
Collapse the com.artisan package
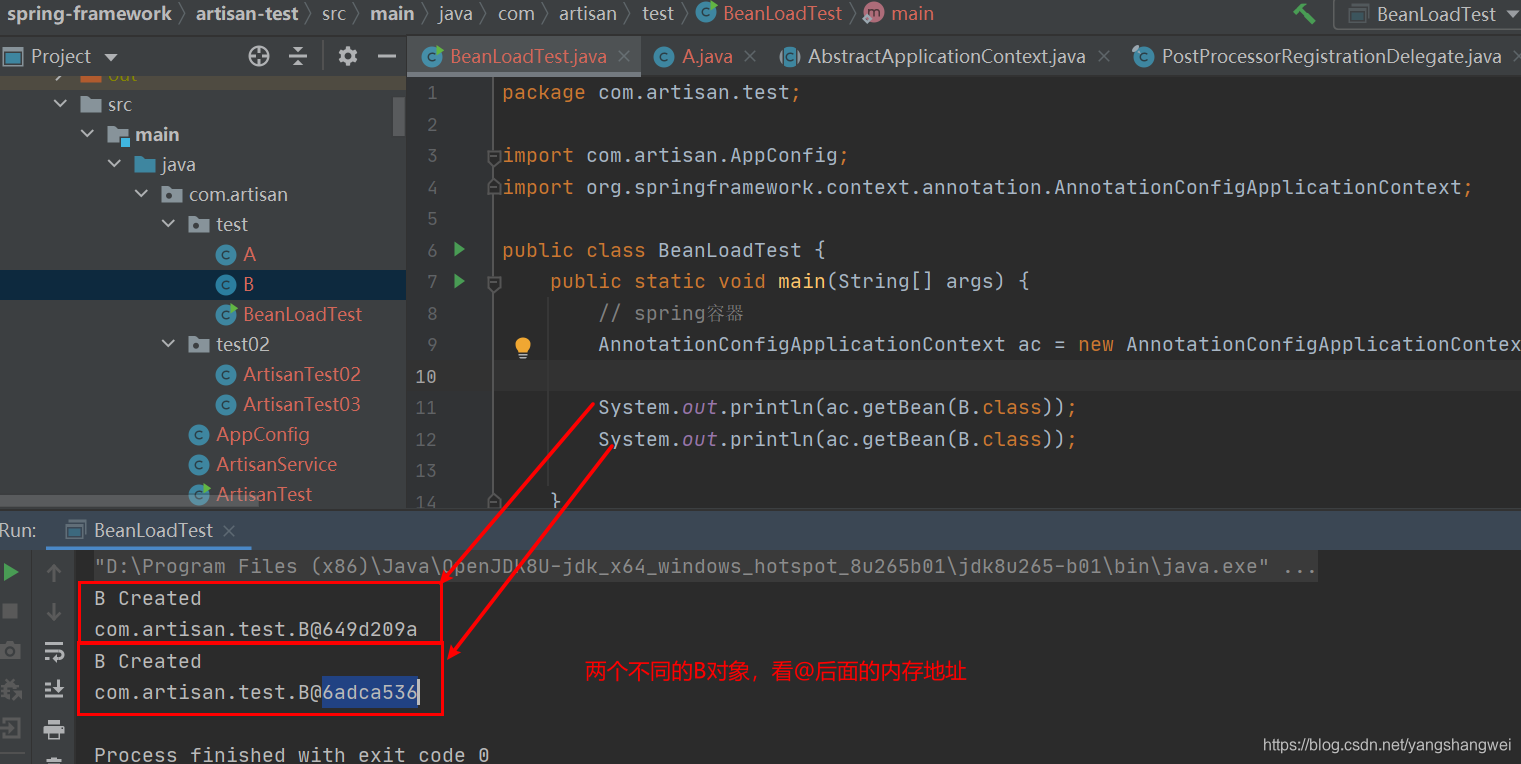(143, 194)
